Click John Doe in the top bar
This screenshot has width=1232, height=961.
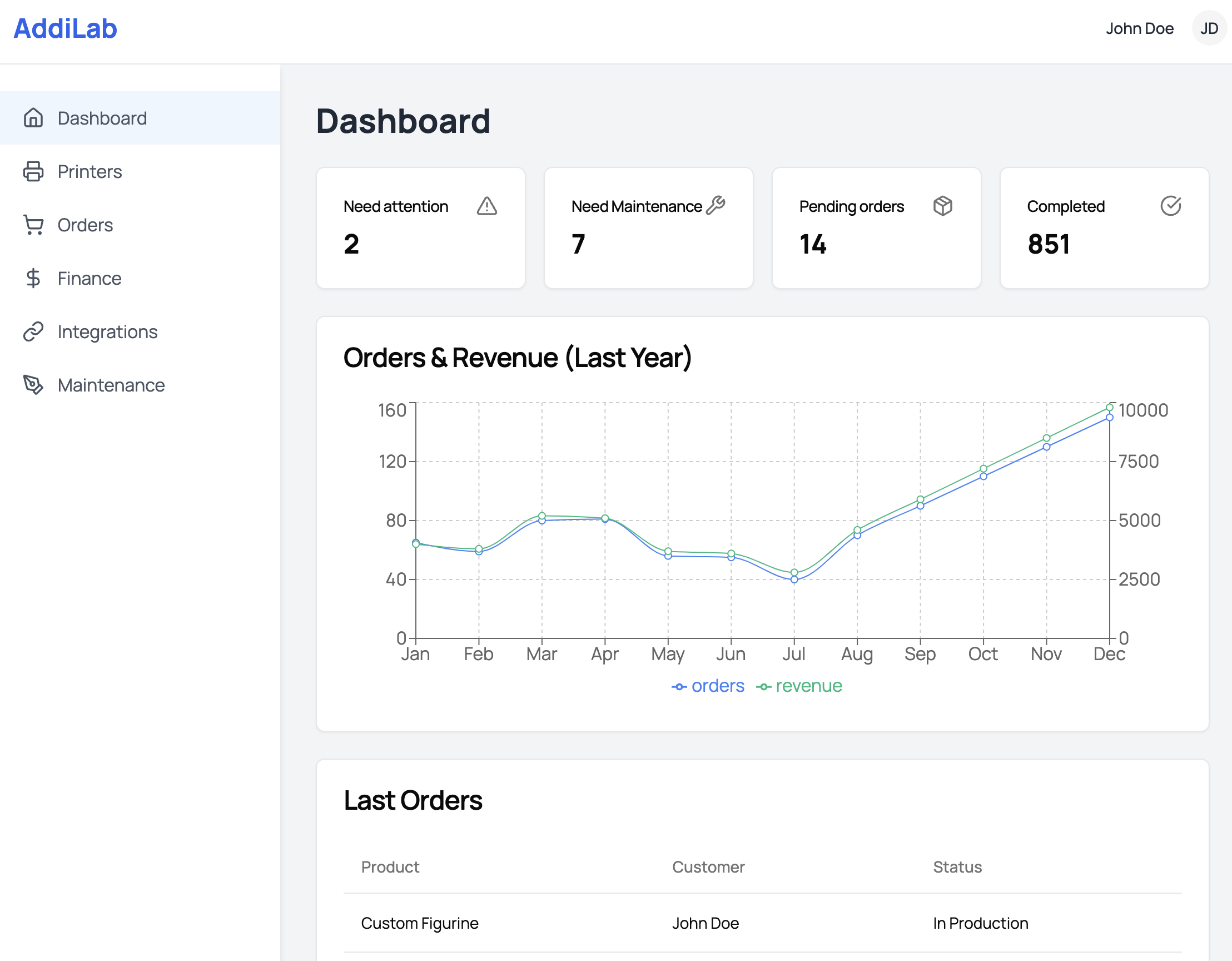(1140, 28)
